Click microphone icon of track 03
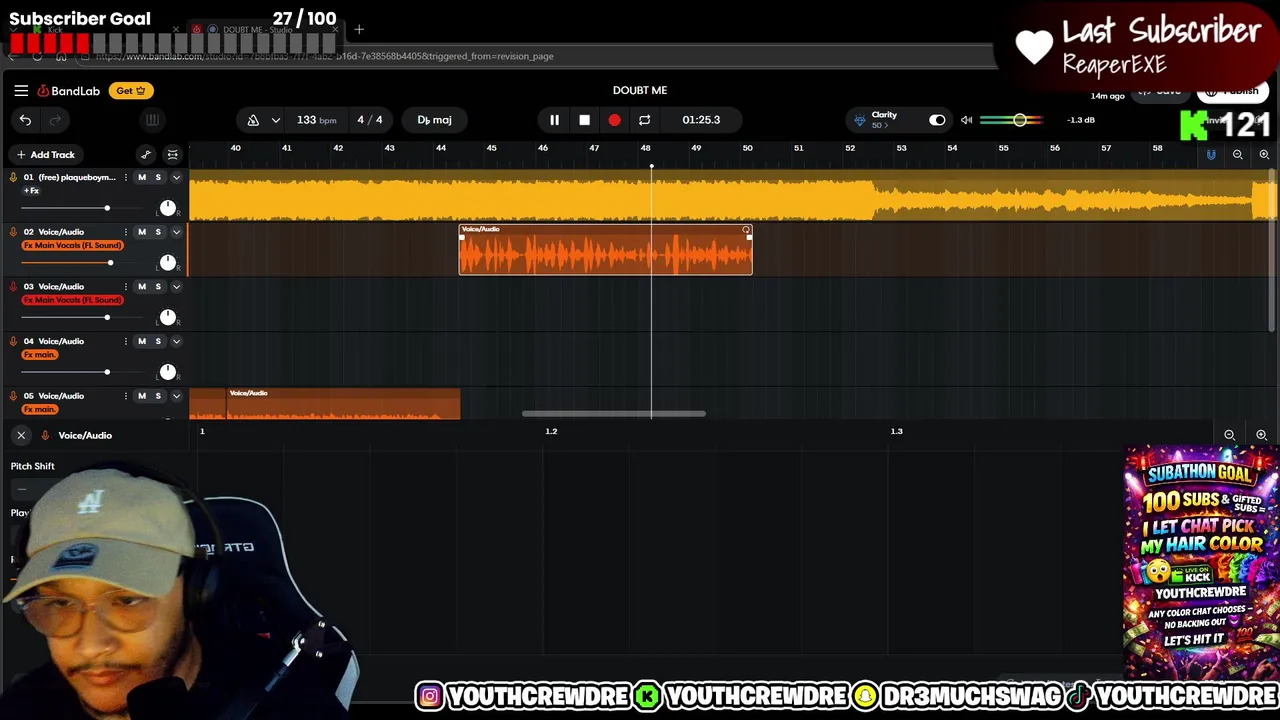 pyautogui.click(x=13, y=287)
